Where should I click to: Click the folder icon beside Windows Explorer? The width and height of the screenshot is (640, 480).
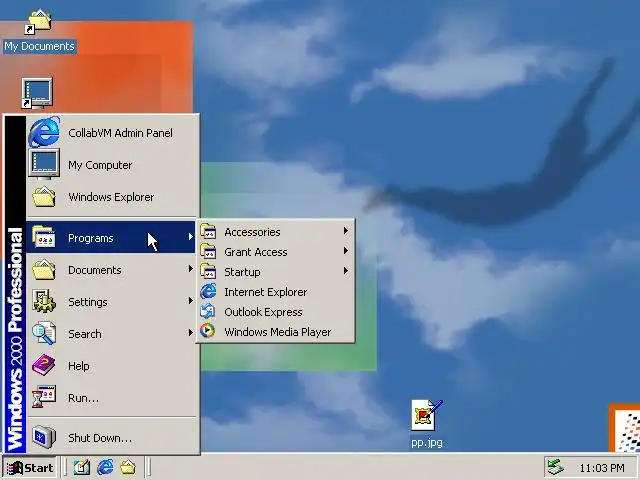pyautogui.click(x=44, y=196)
